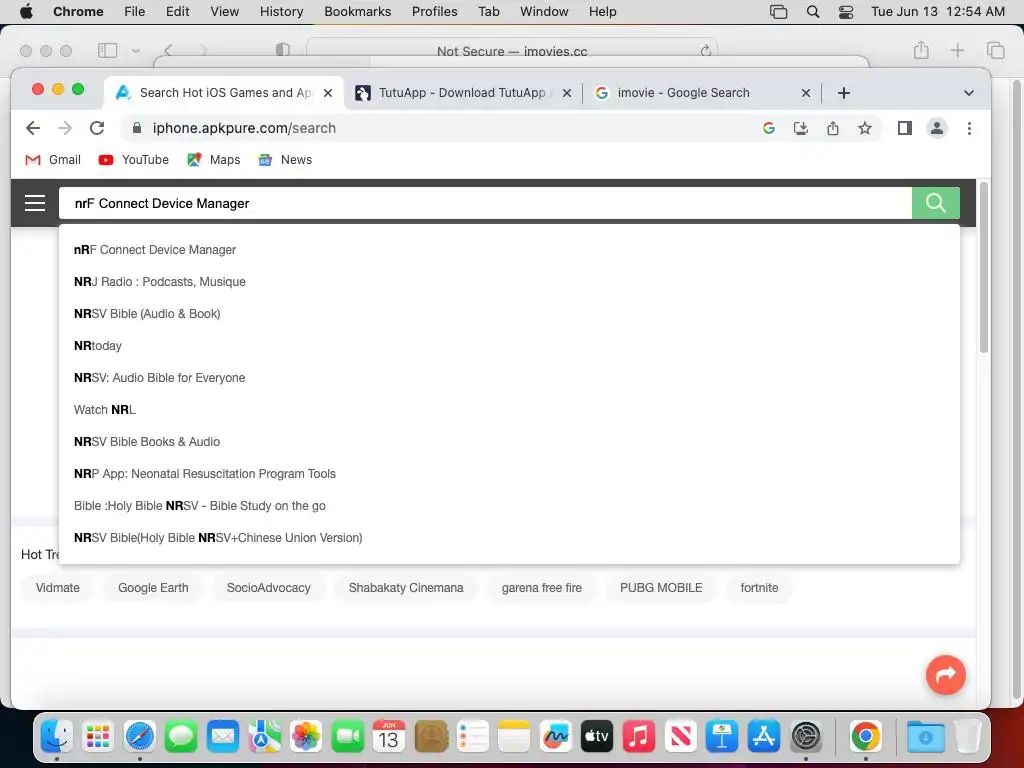Click the Google icon in address bar
Image resolution: width=1024 pixels, height=768 pixels.
click(769, 128)
